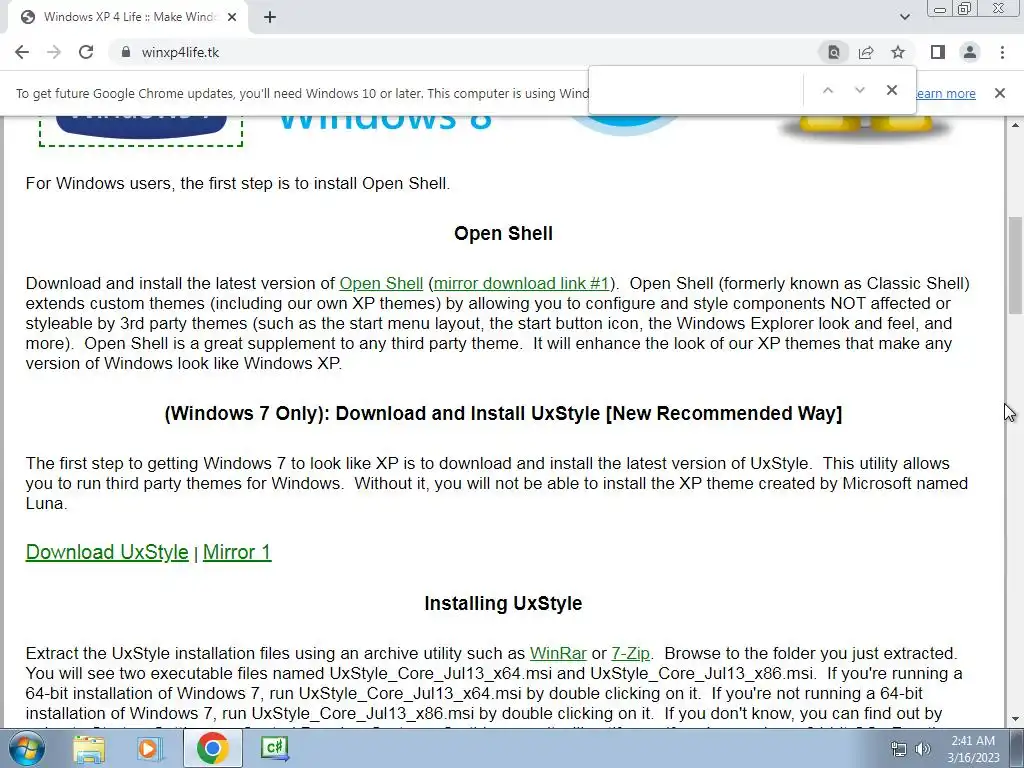Open the Open Shell download link

(x=381, y=283)
